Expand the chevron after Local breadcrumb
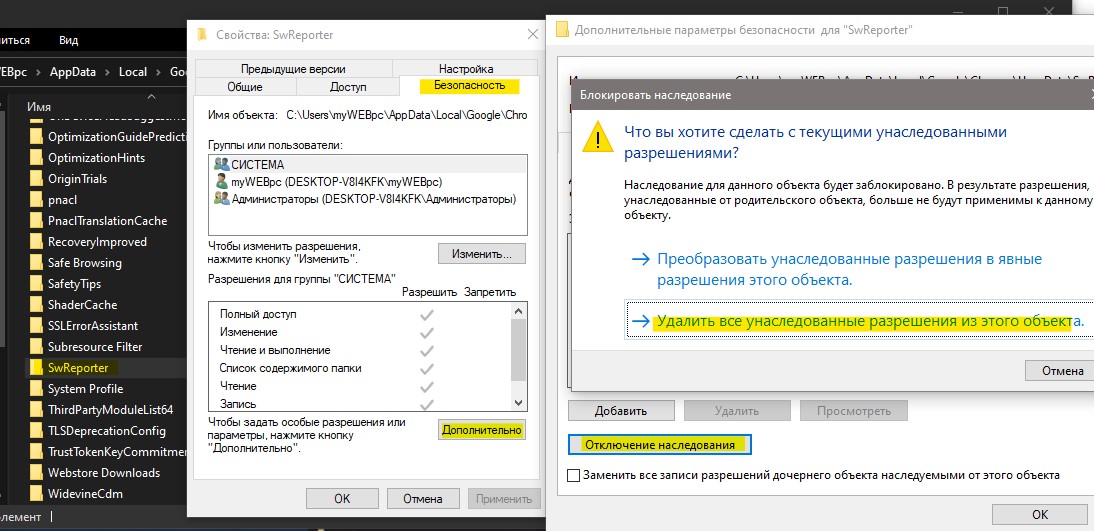The width and height of the screenshot is (1094, 531). coord(159,71)
